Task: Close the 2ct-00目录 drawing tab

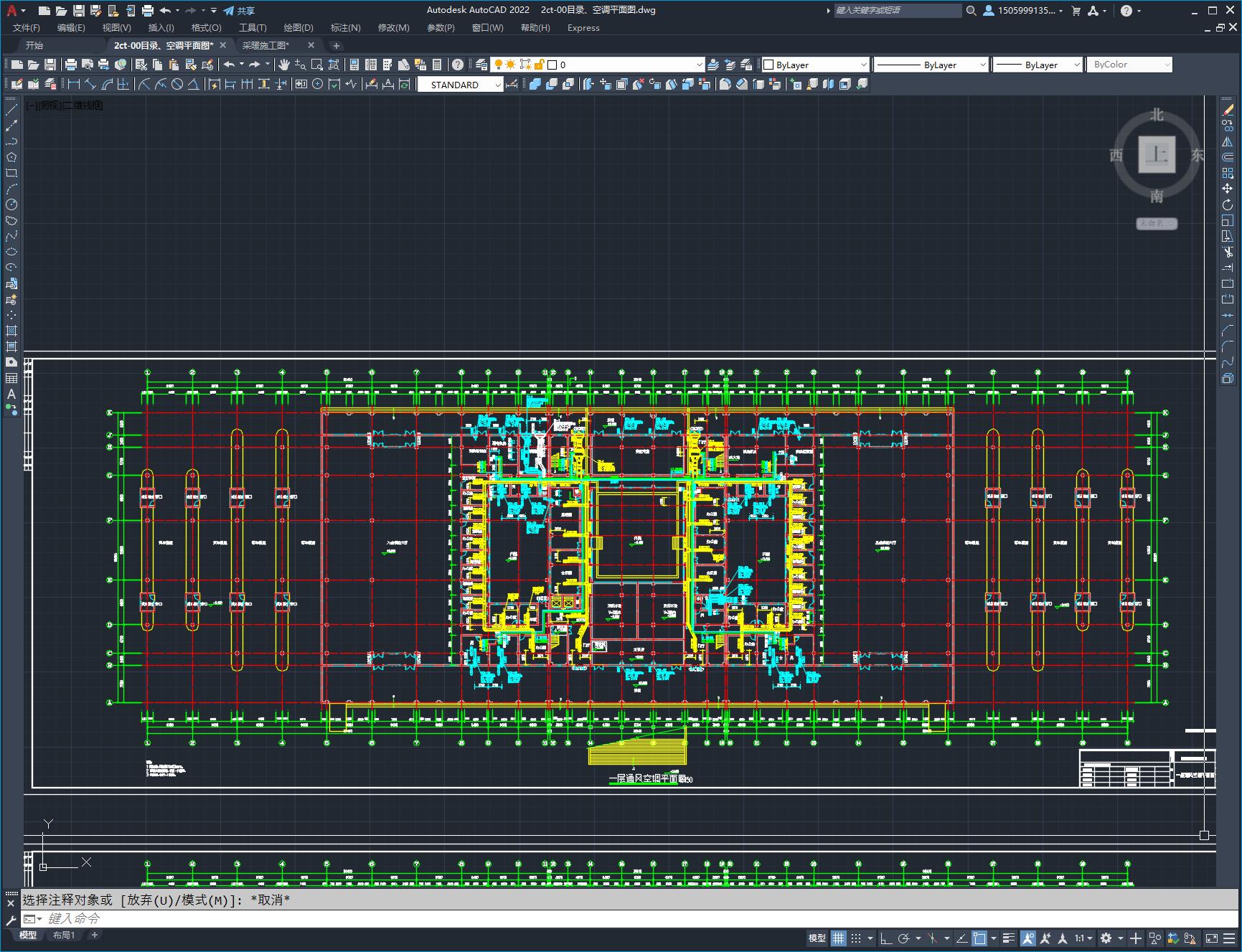Action: click(222, 45)
